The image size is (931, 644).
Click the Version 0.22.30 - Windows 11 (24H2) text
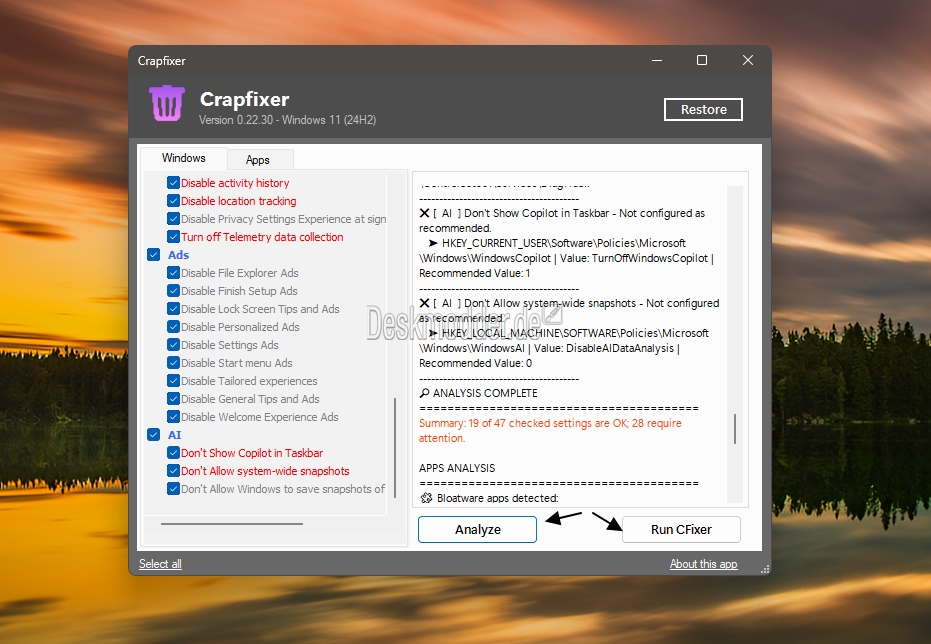[x=287, y=120]
